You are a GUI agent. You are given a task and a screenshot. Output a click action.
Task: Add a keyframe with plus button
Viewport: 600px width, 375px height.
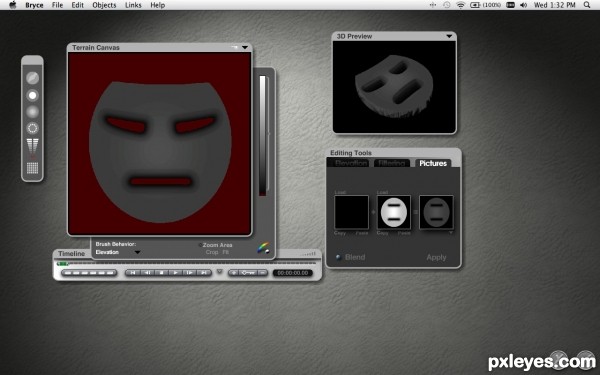(234, 273)
